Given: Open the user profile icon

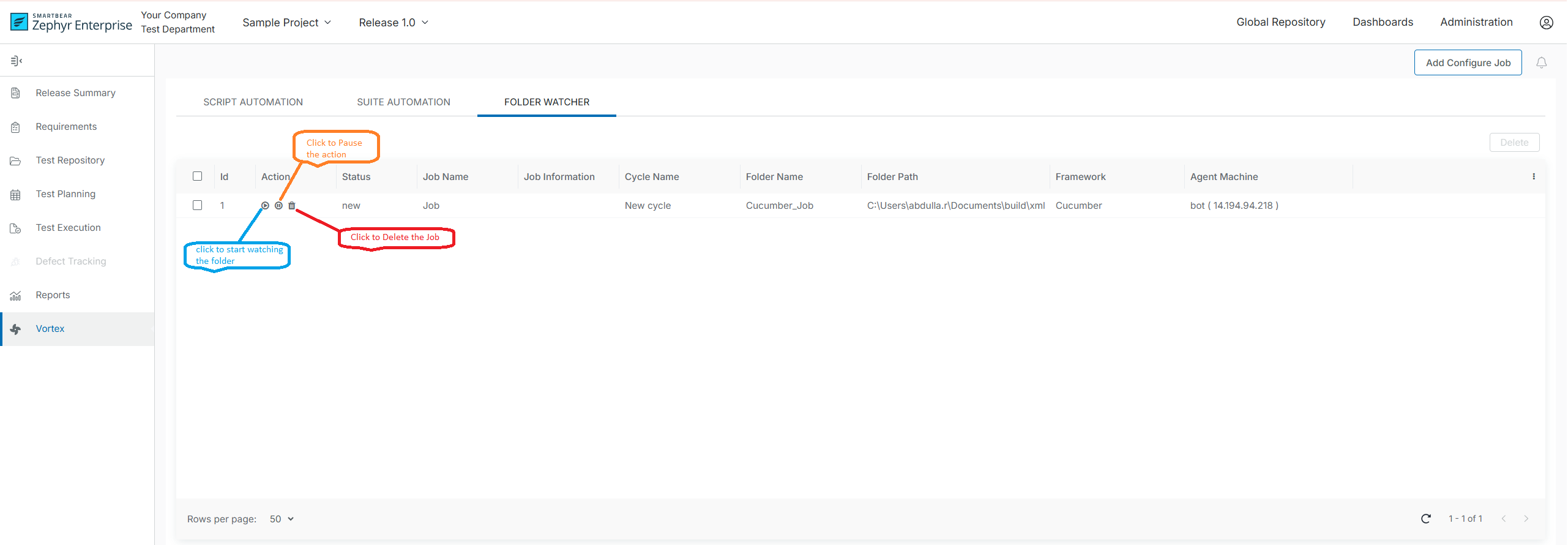Looking at the screenshot, I should [1546, 23].
